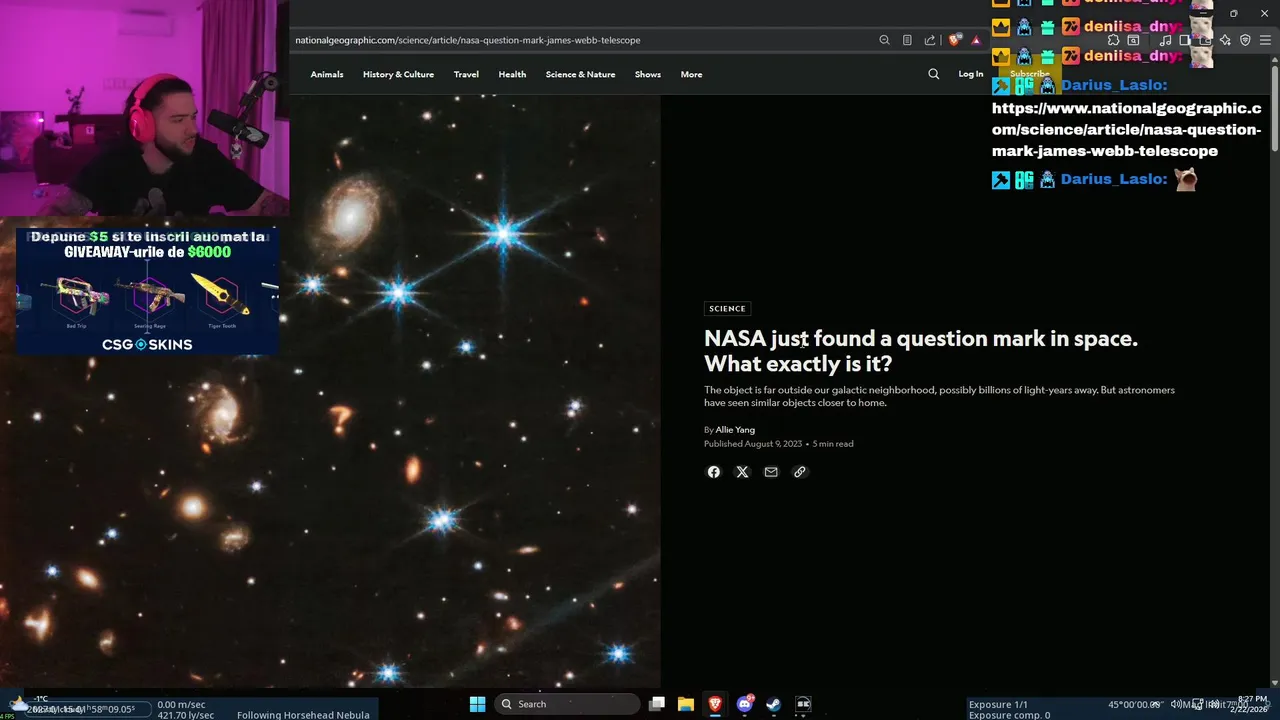This screenshot has width=1280, height=720.
Task: Open author Allie Yang's page
Action: pos(735,430)
